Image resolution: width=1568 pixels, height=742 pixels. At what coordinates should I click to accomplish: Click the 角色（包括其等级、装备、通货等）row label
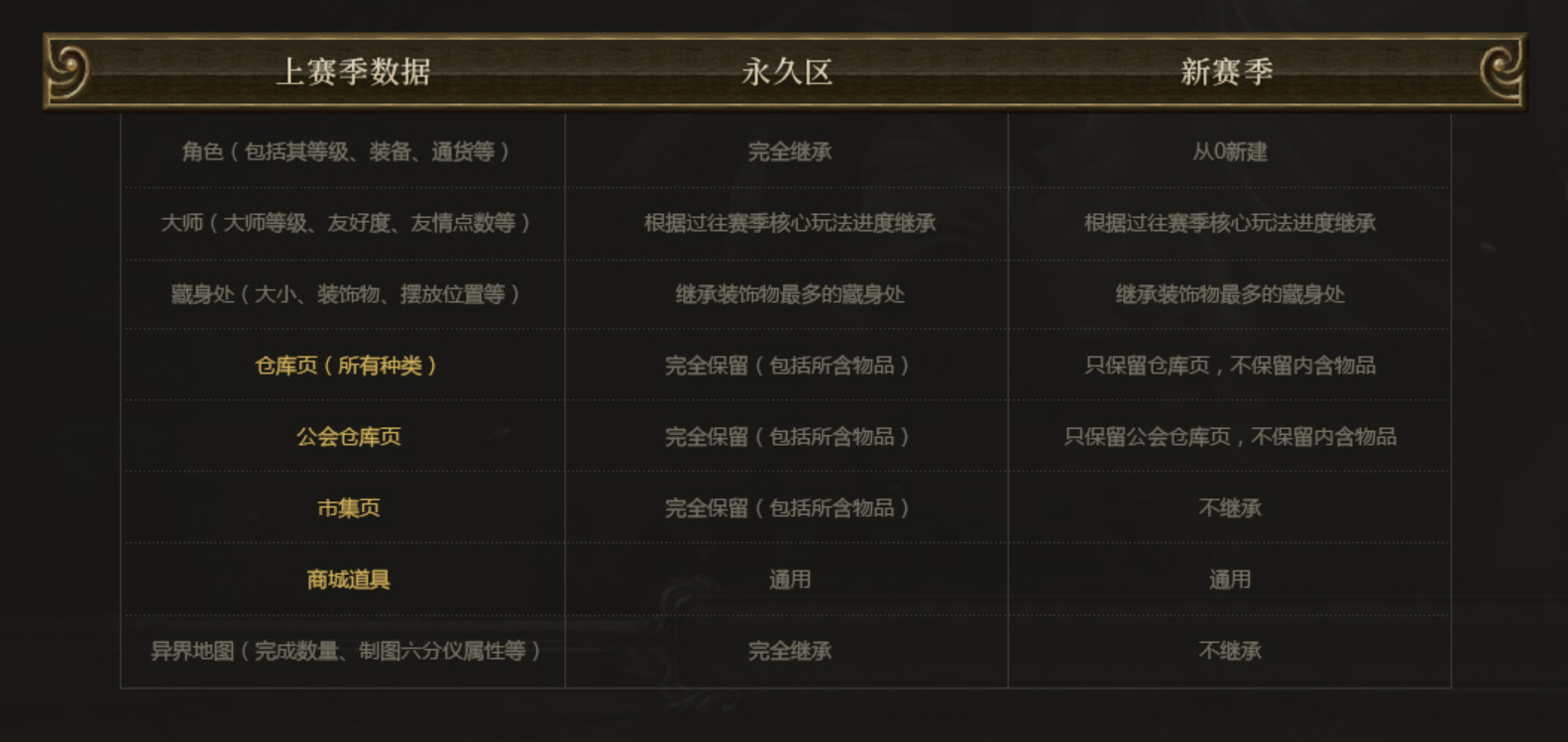tap(346, 152)
